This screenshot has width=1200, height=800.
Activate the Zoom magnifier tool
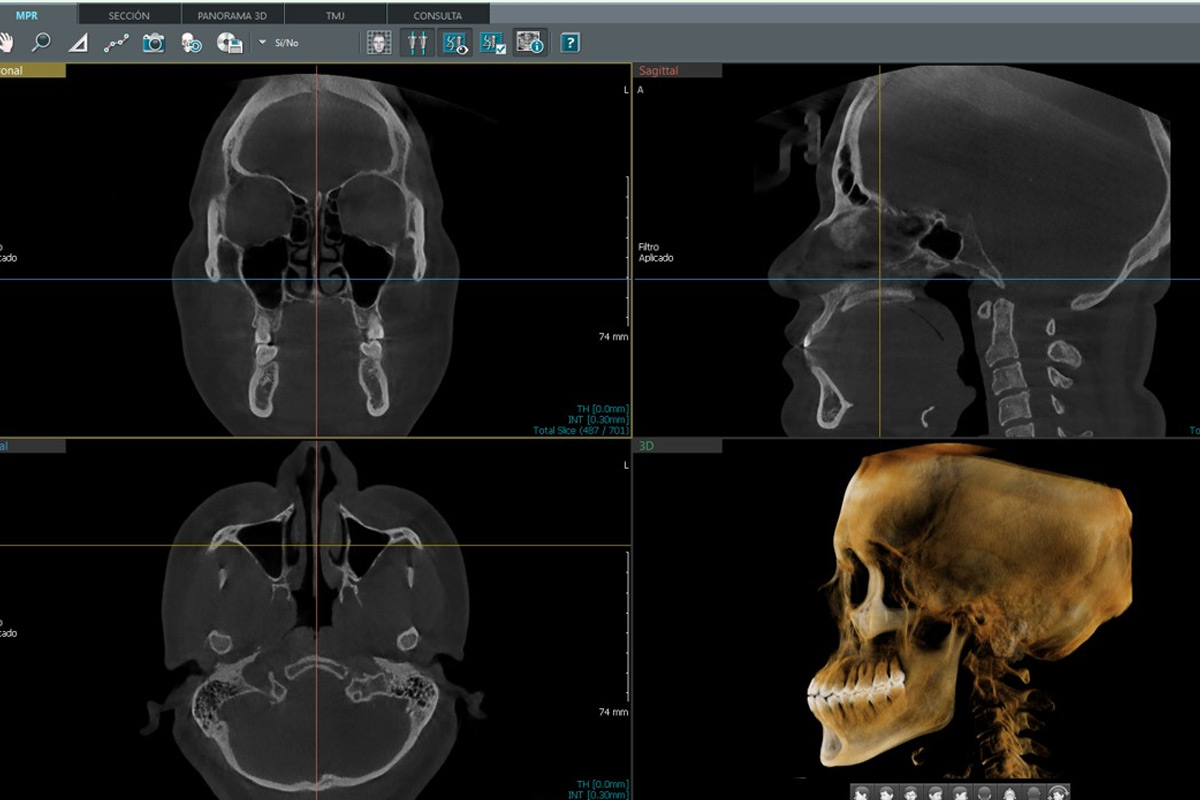41,43
